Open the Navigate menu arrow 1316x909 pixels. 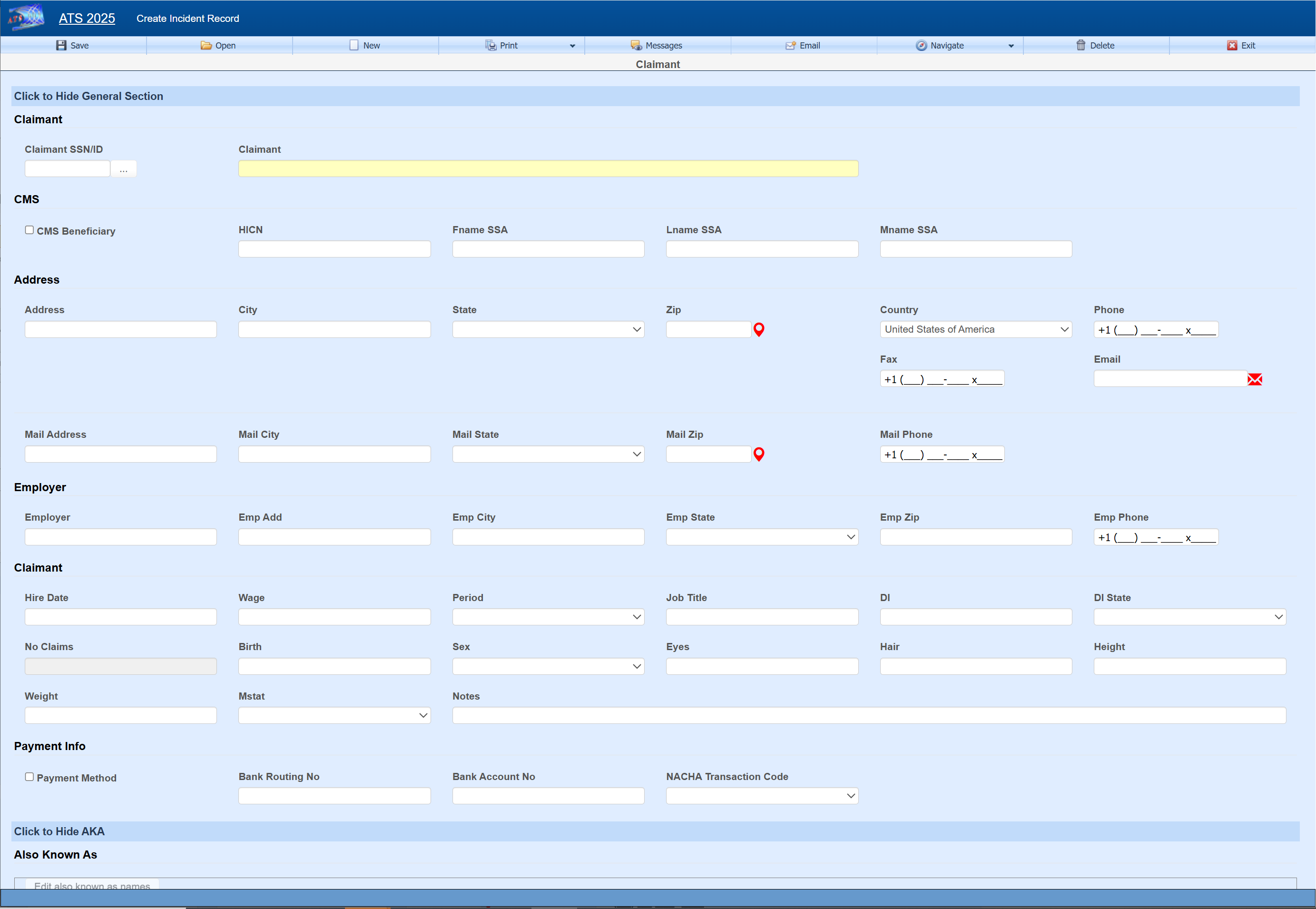(x=1011, y=46)
